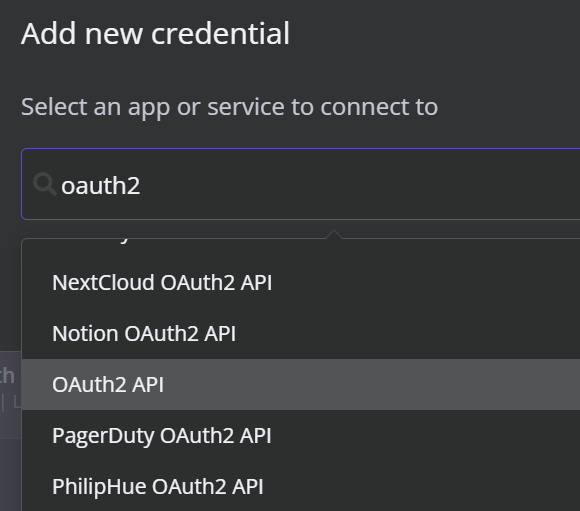Click the dropdown's pointer arrow below search box
580x511 pixels.
[334, 234]
